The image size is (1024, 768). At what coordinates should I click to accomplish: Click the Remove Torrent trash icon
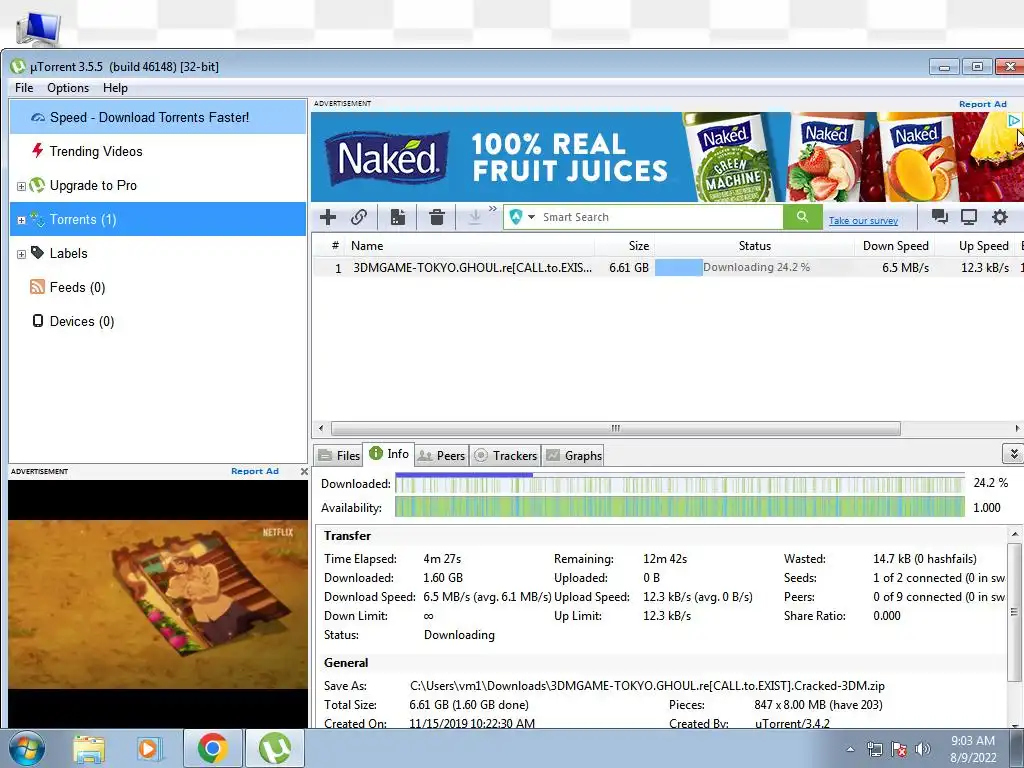pos(437,217)
